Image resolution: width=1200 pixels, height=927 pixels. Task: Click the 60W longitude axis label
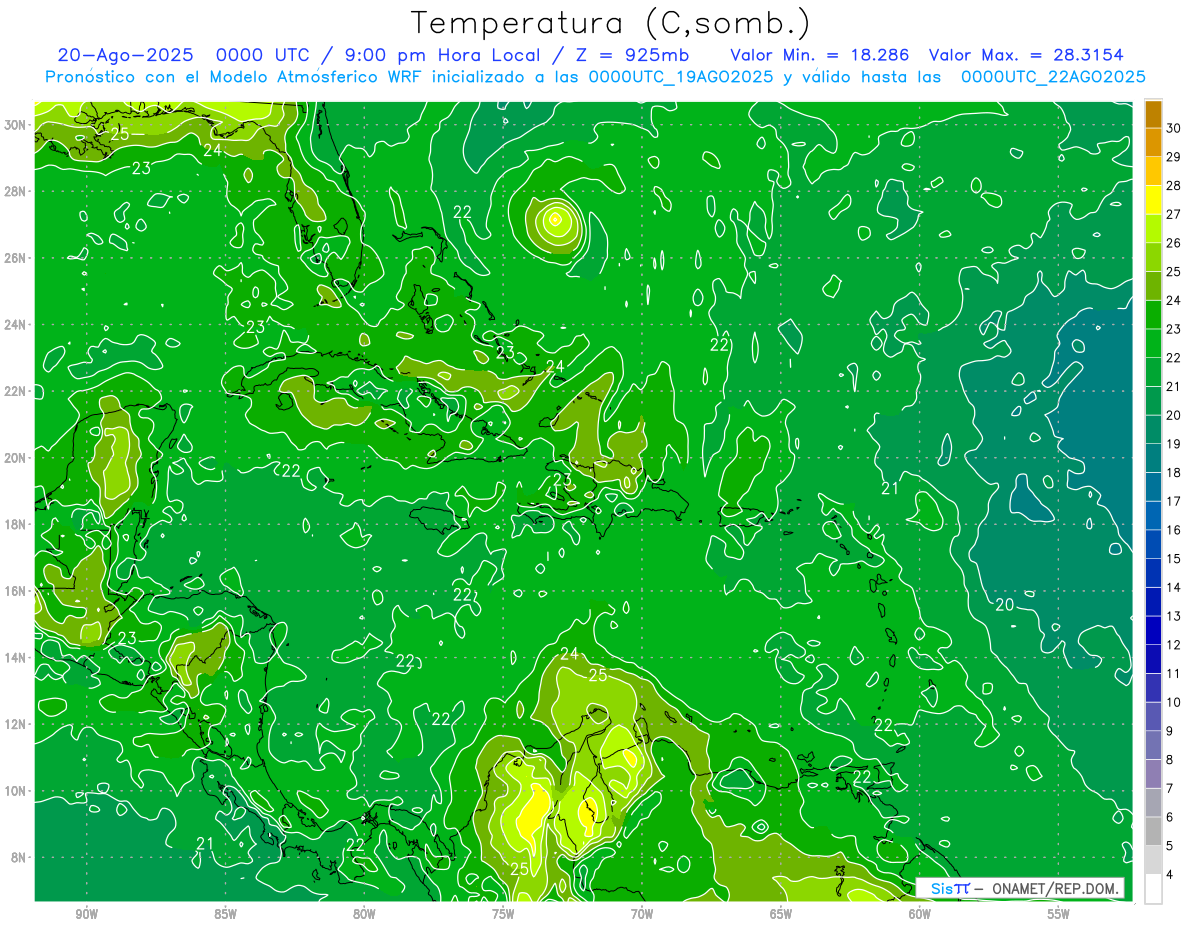tap(920, 914)
